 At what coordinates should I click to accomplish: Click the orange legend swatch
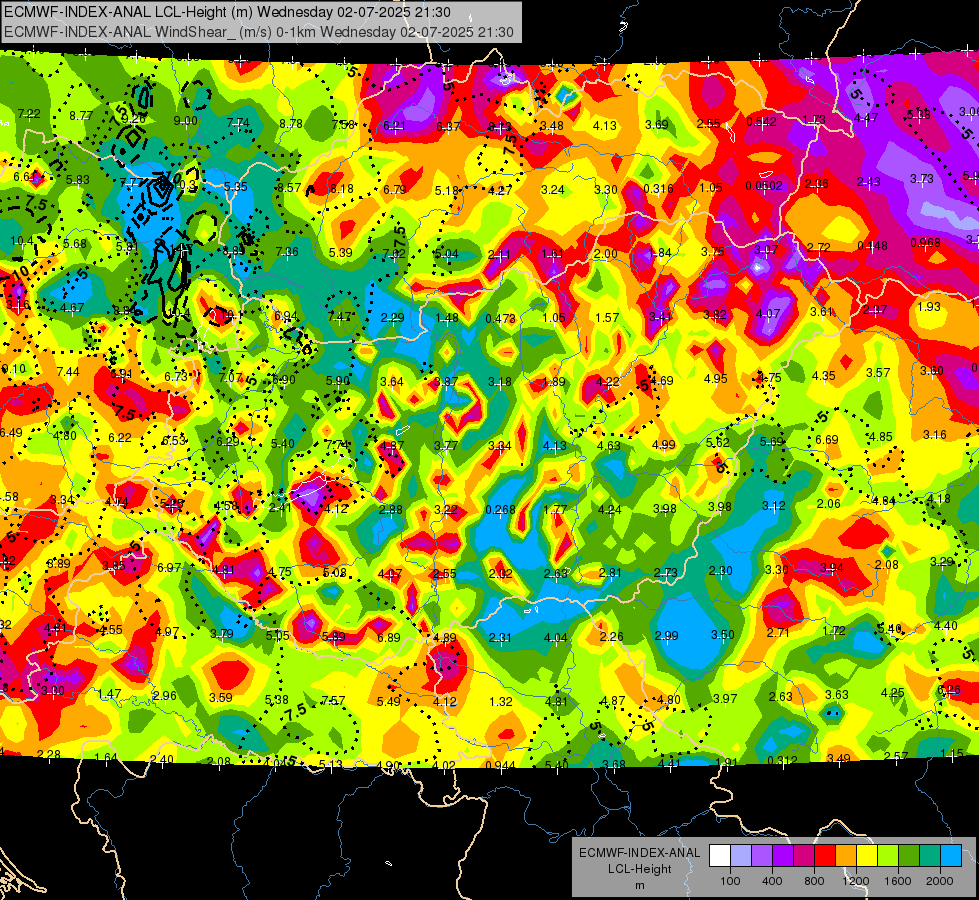pos(845,856)
